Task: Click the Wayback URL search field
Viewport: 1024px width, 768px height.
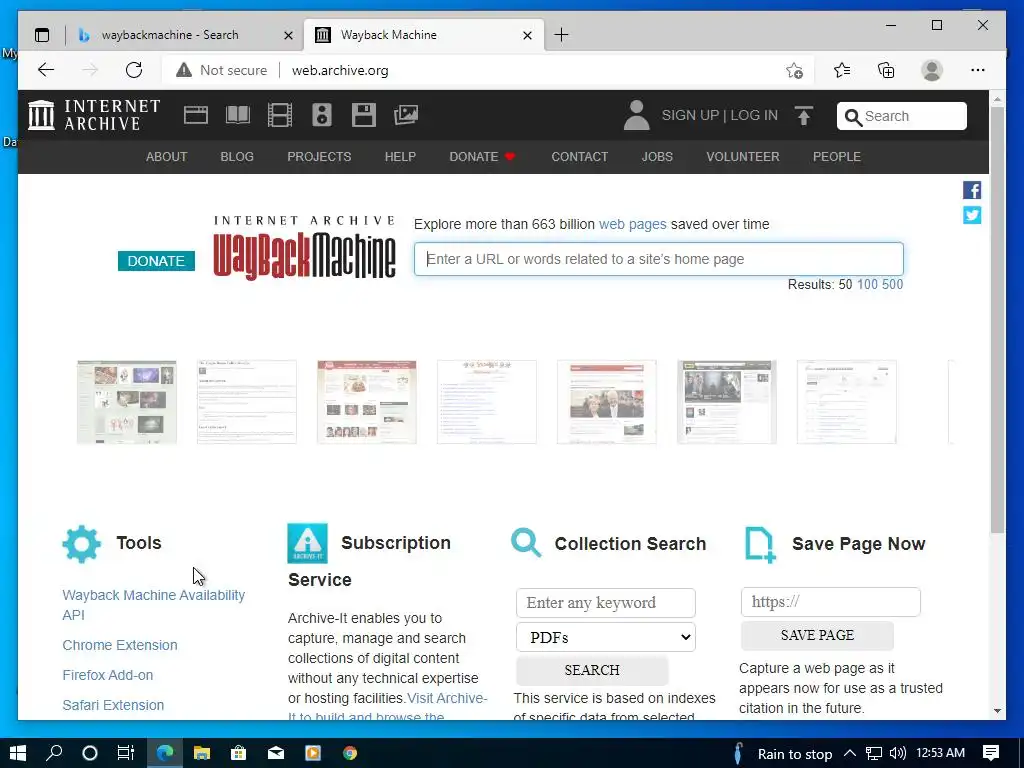Action: (x=658, y=259)
